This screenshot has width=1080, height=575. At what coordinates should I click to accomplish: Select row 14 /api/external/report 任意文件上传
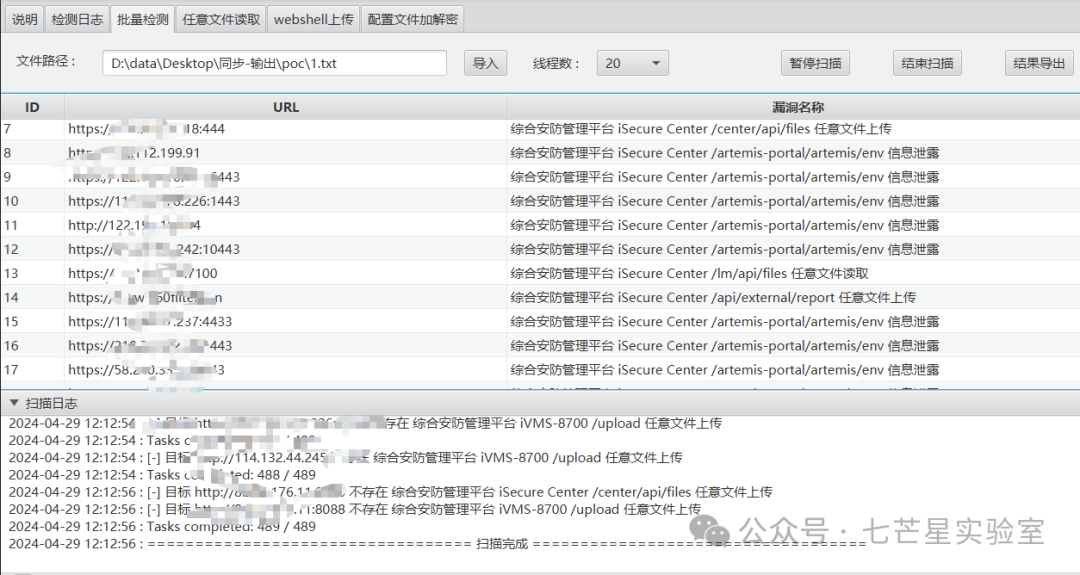540,297
